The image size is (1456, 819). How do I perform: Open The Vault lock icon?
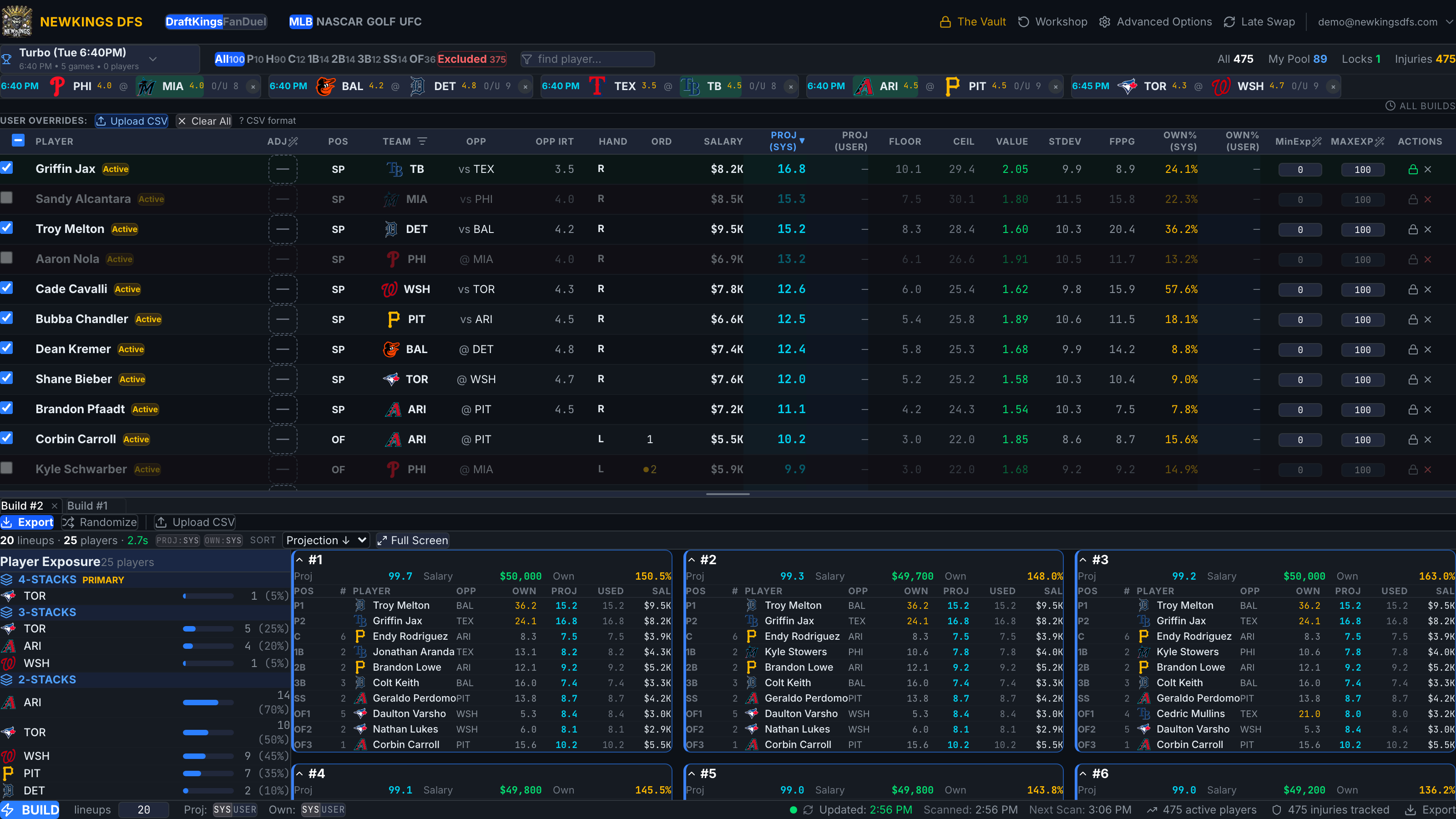(945, 22)
